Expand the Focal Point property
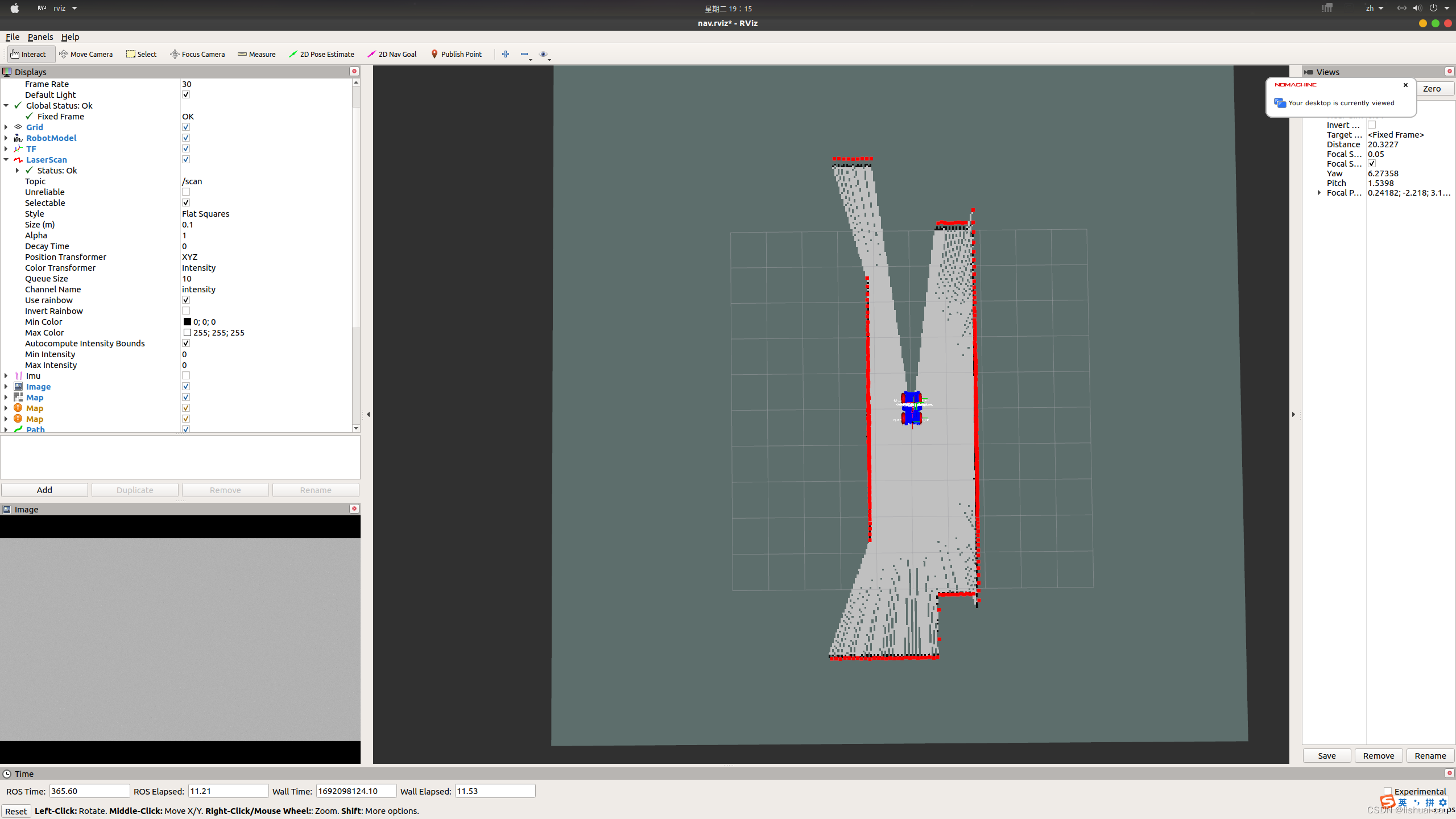The width and height of the screenshot is (1456, 819). [1319, 193]
